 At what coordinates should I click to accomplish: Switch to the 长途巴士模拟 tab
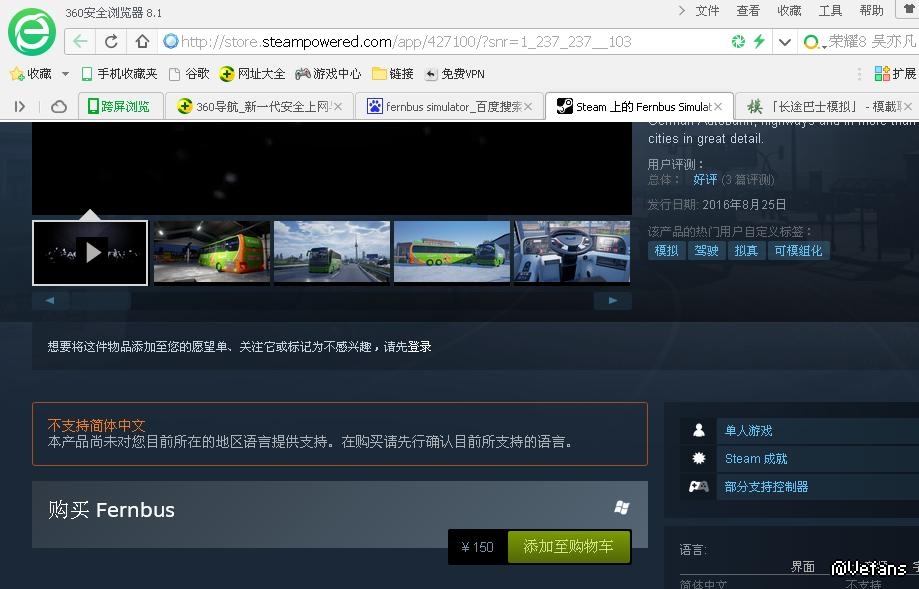click(827, 106)
